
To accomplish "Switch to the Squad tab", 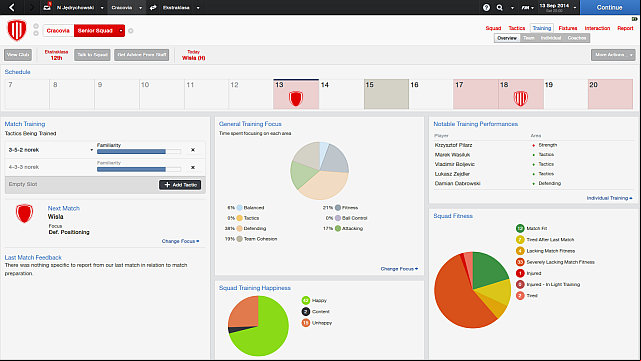I will [493, 28].
